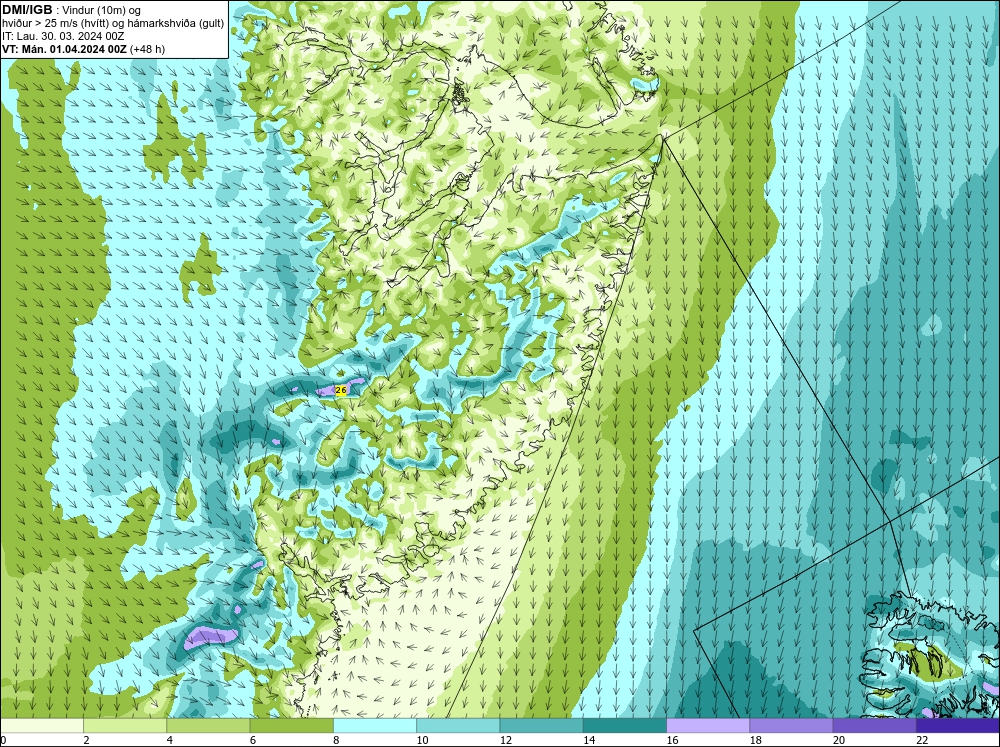Click the yellow 26 maximum gust label
Screen dimensions: 1000x747
tap(341, 390)
